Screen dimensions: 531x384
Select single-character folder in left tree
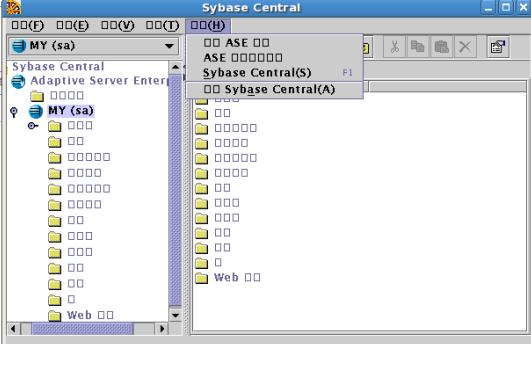pos(62,300)
